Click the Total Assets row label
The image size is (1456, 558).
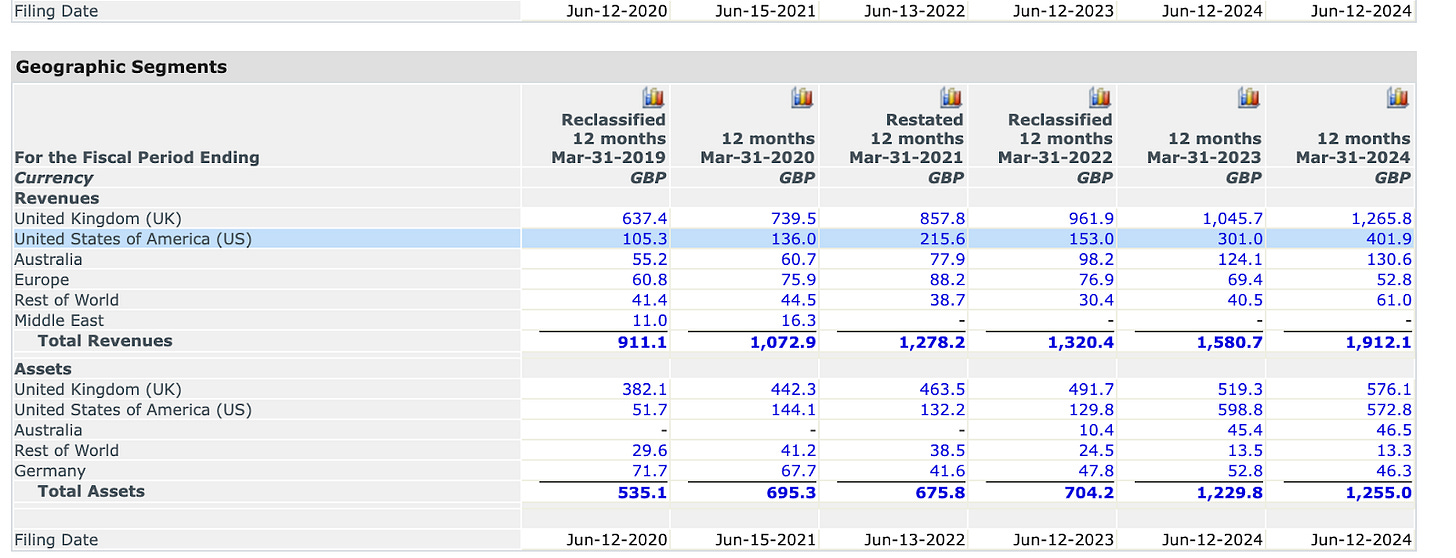[x=91, y=491]
